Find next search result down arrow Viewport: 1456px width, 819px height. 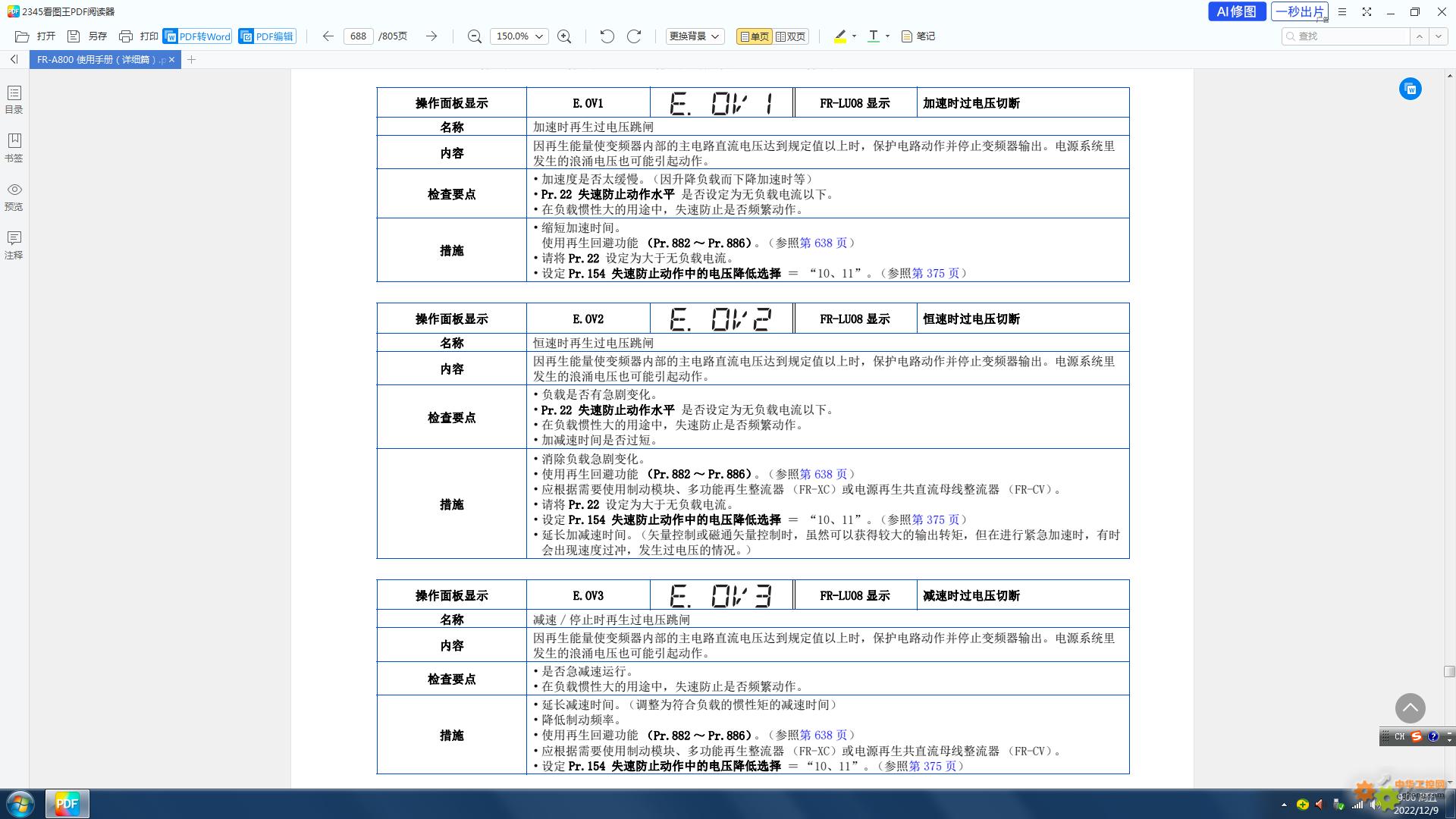pos(1438,36)
